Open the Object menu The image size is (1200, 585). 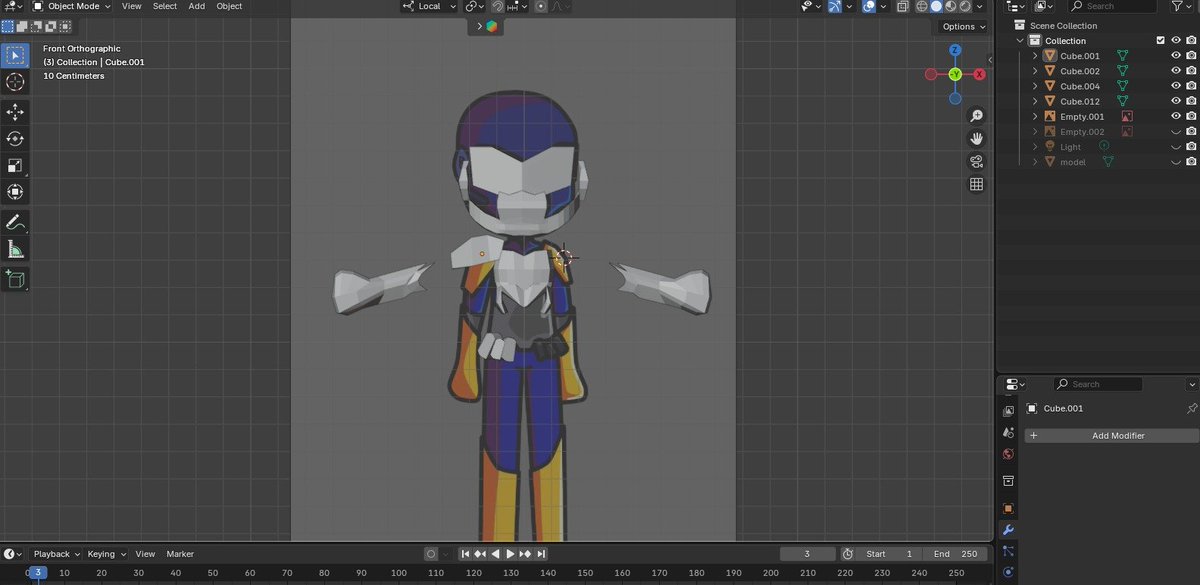[229, 6]
